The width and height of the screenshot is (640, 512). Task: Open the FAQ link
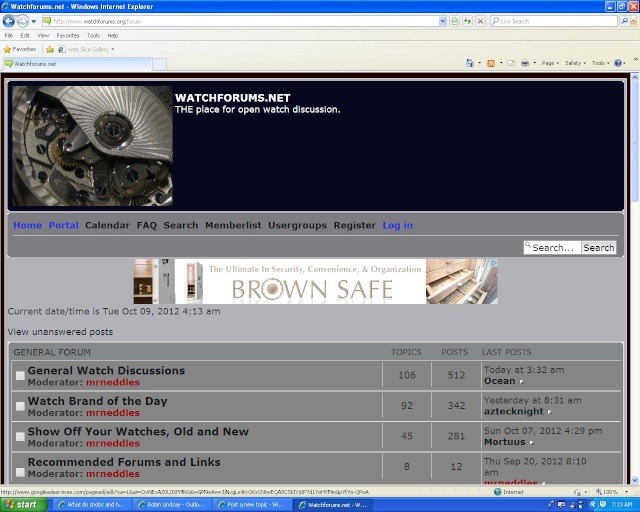(147, 225)
